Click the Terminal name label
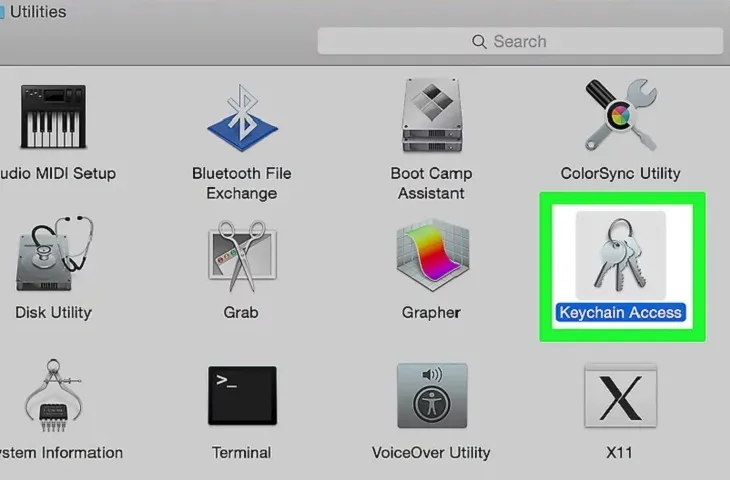The width and height of the screenshot is (730, 480). tap(241, 452)
